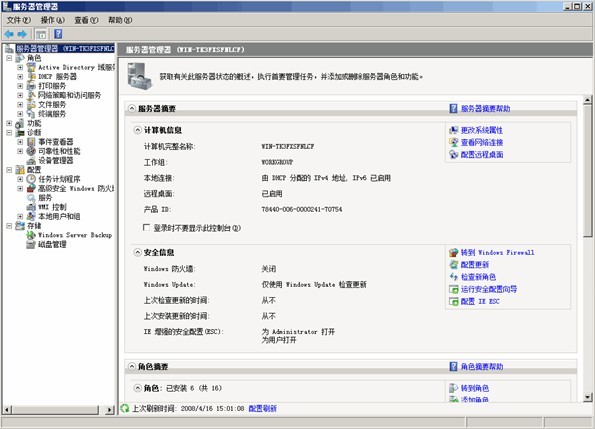Expand the 本地用户和组 tree node
The image size is (595, 429).
(20, 216)
